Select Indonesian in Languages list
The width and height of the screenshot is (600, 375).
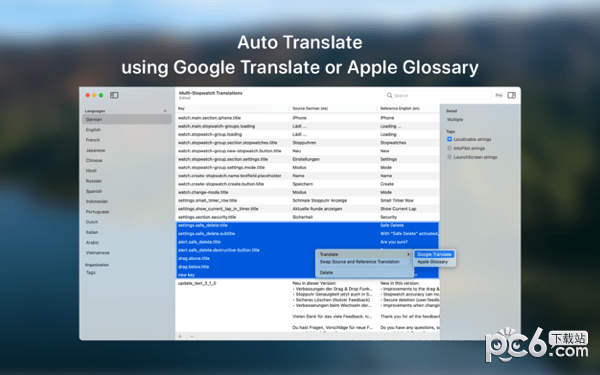pos(127,201)
